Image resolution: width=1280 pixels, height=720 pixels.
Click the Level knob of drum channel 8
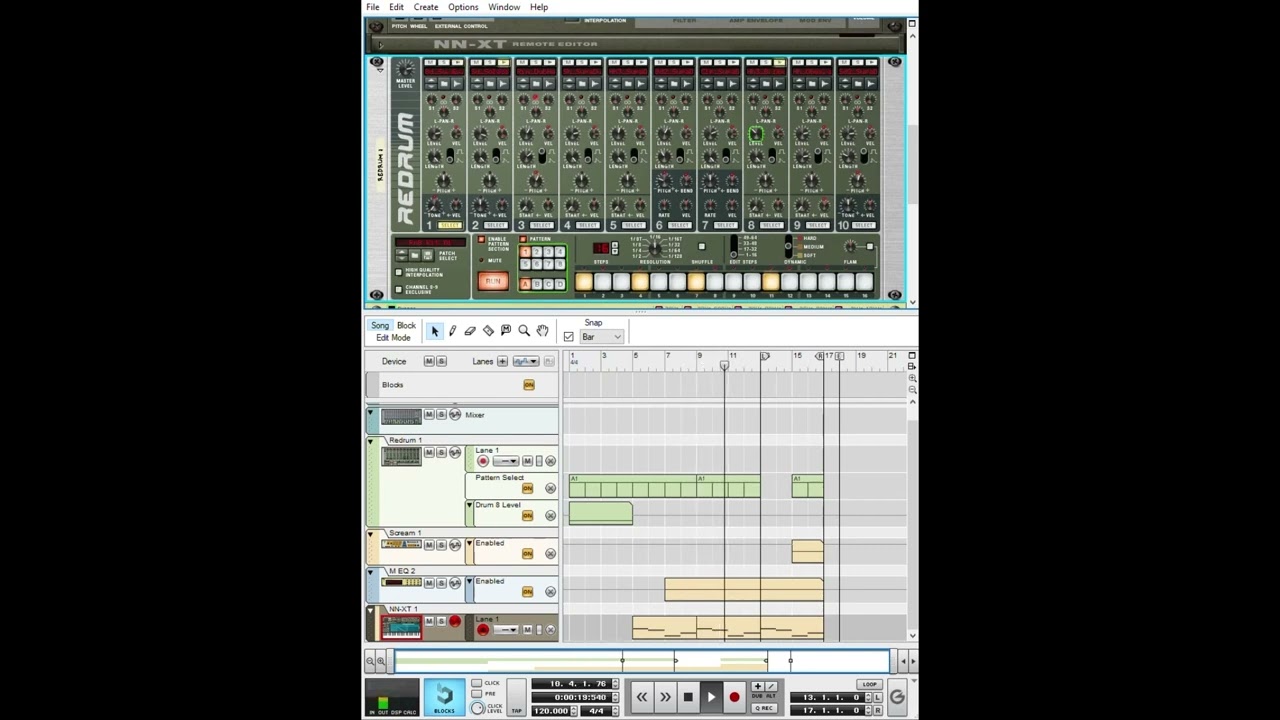756,134
